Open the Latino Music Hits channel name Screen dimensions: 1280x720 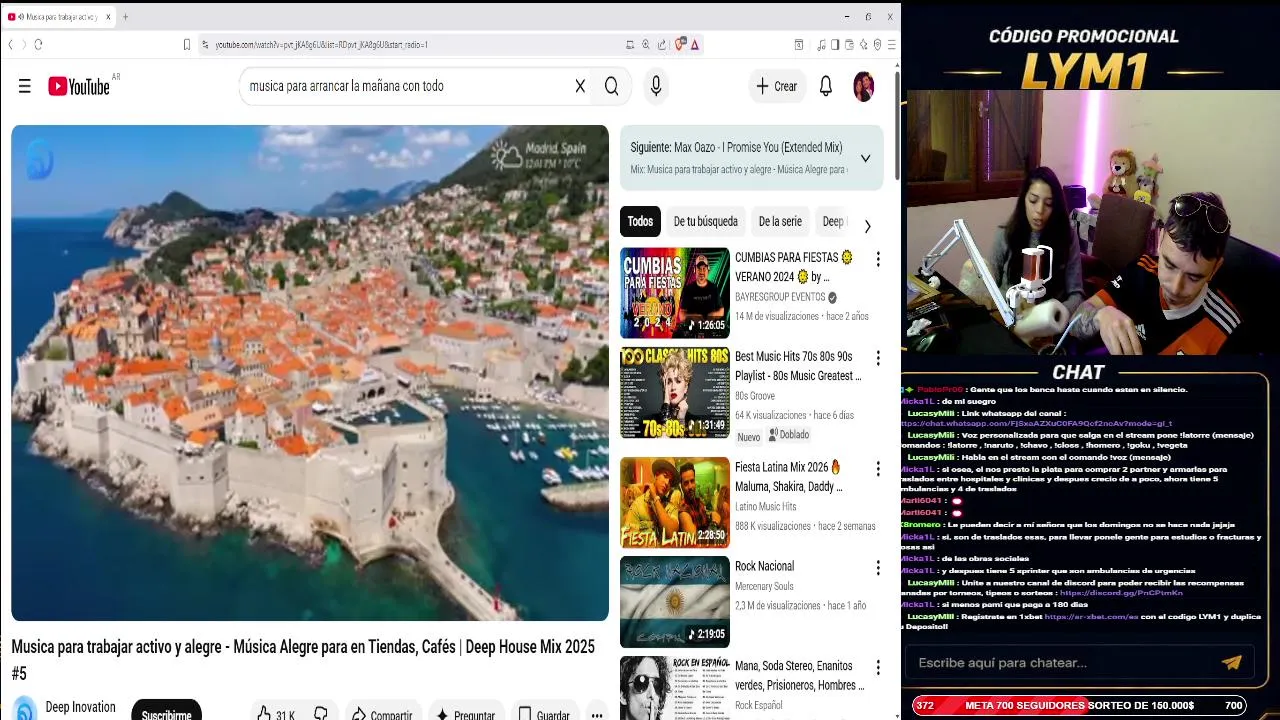tap(766, 507)
